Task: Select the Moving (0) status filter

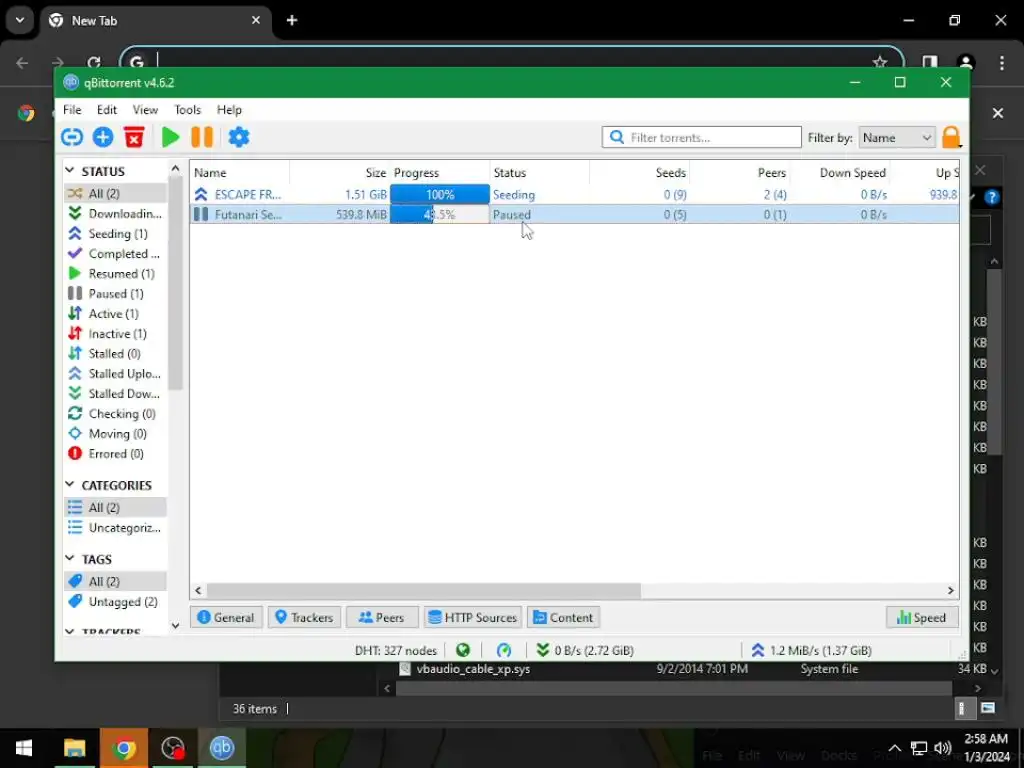Action: tap(116, 434)
